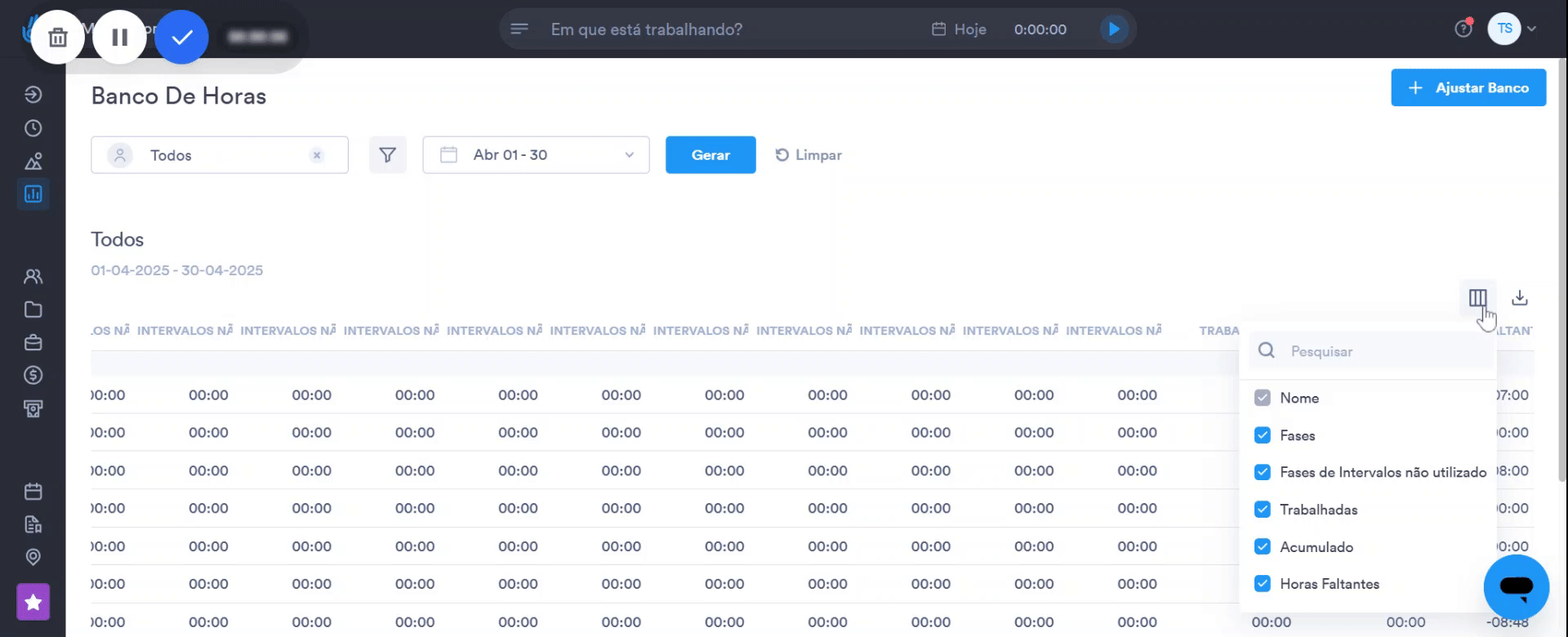Open the TS user avatar menu
The image size is (1568, 637).
(x=1504, y=29)
